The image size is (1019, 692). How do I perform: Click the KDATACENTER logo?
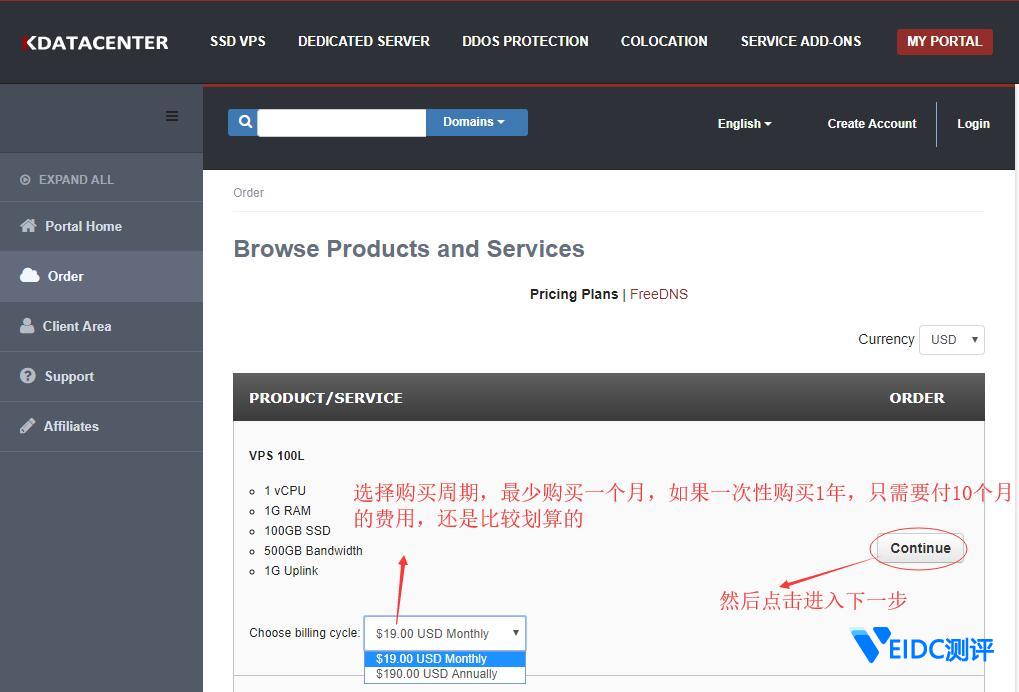click(93, 42)
